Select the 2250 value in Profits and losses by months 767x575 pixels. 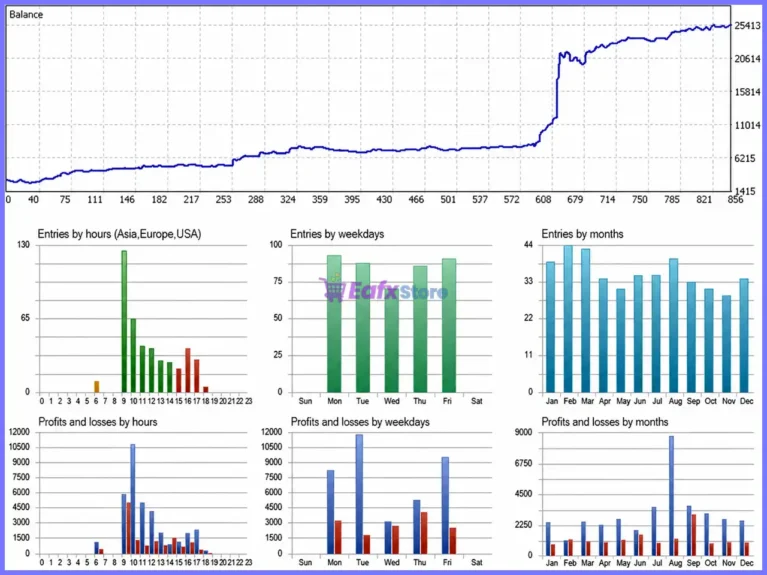pos(524,525)
